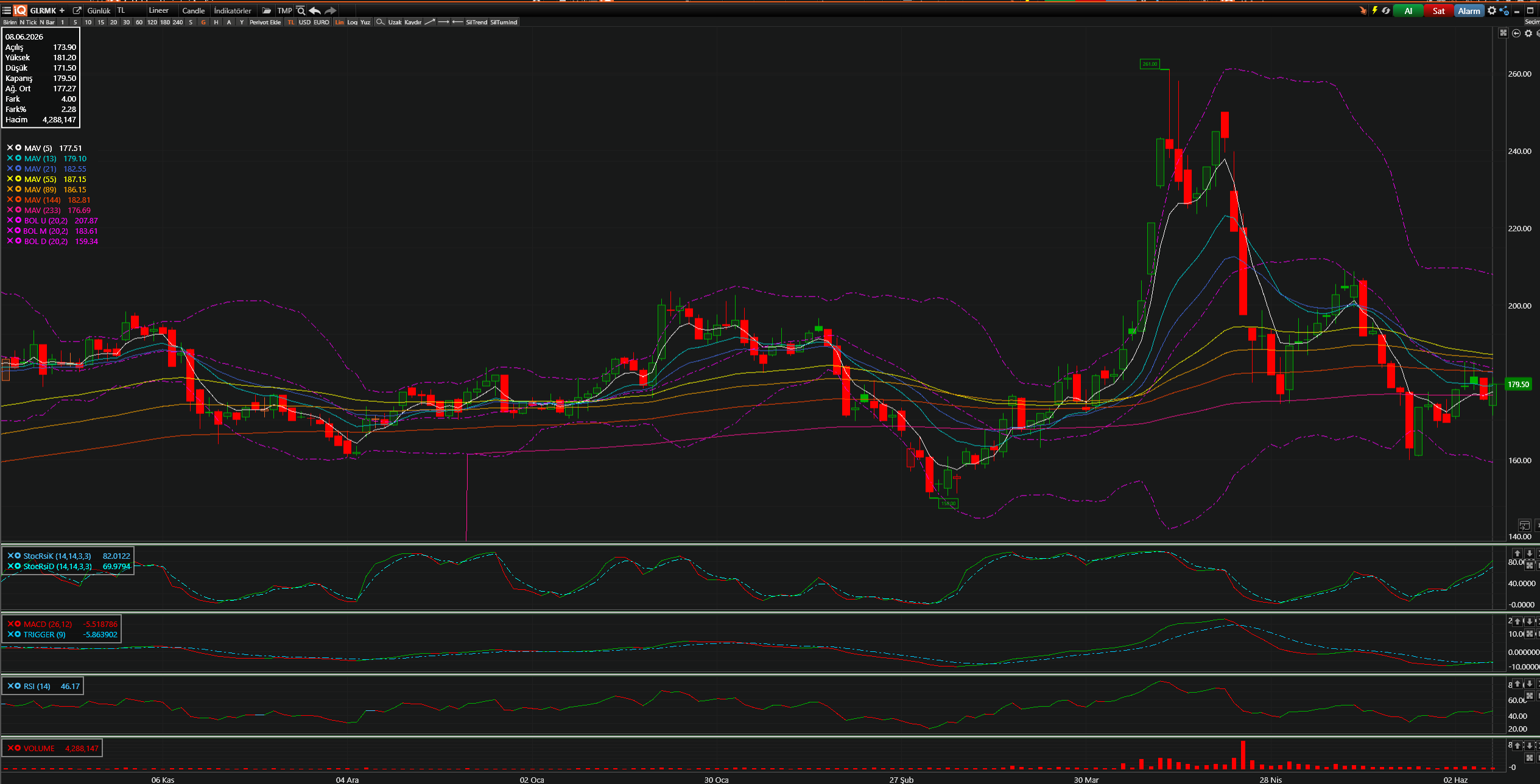Click SilTrend button
1540x784 pixels.
tap(477, 22)
